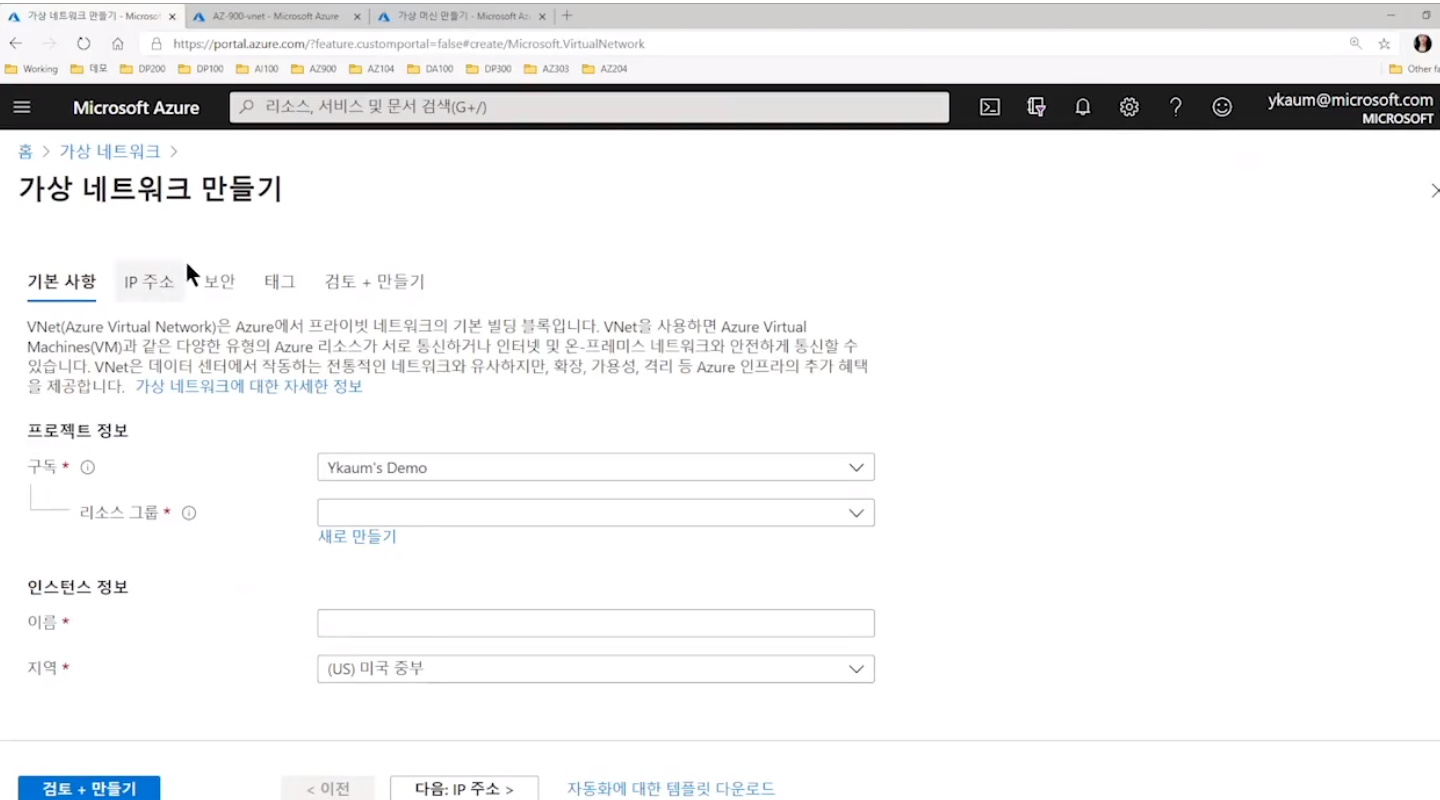Open a new browser tab with plus
The width and height of the screenshot is (1440, 800).
coord(567,16)
